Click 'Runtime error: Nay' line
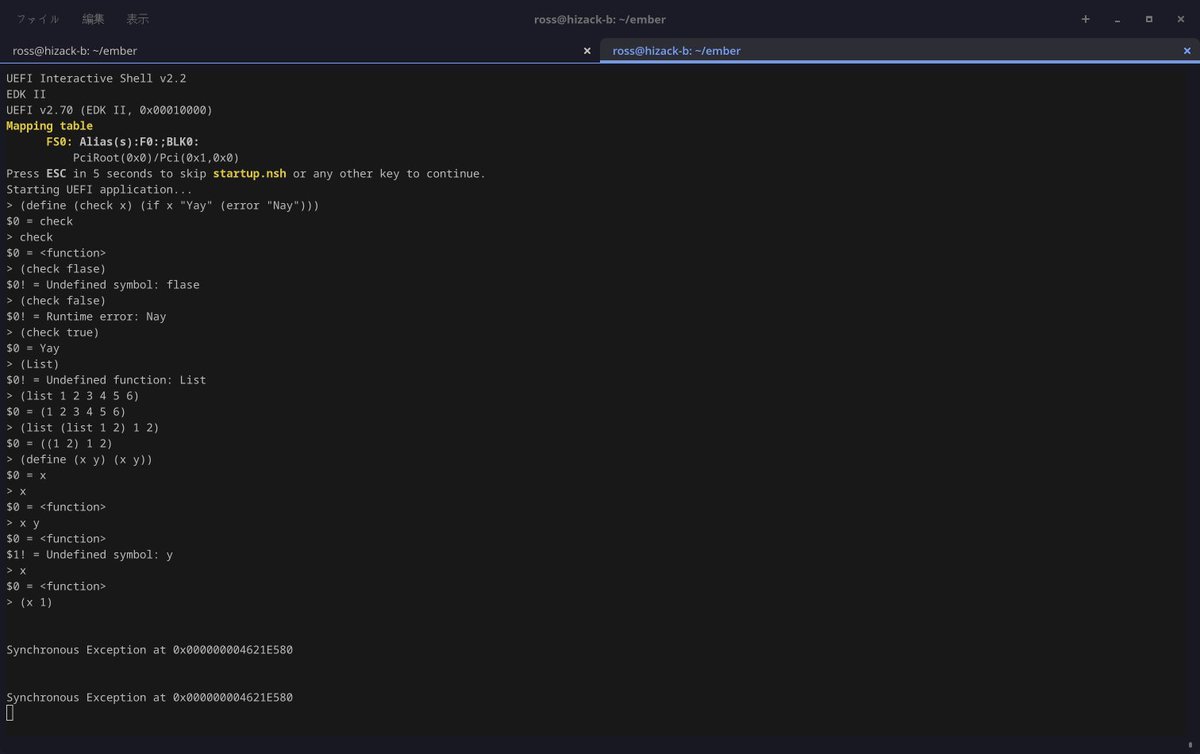The width and height of the screenshot is (1200, 754). point(86,316)
